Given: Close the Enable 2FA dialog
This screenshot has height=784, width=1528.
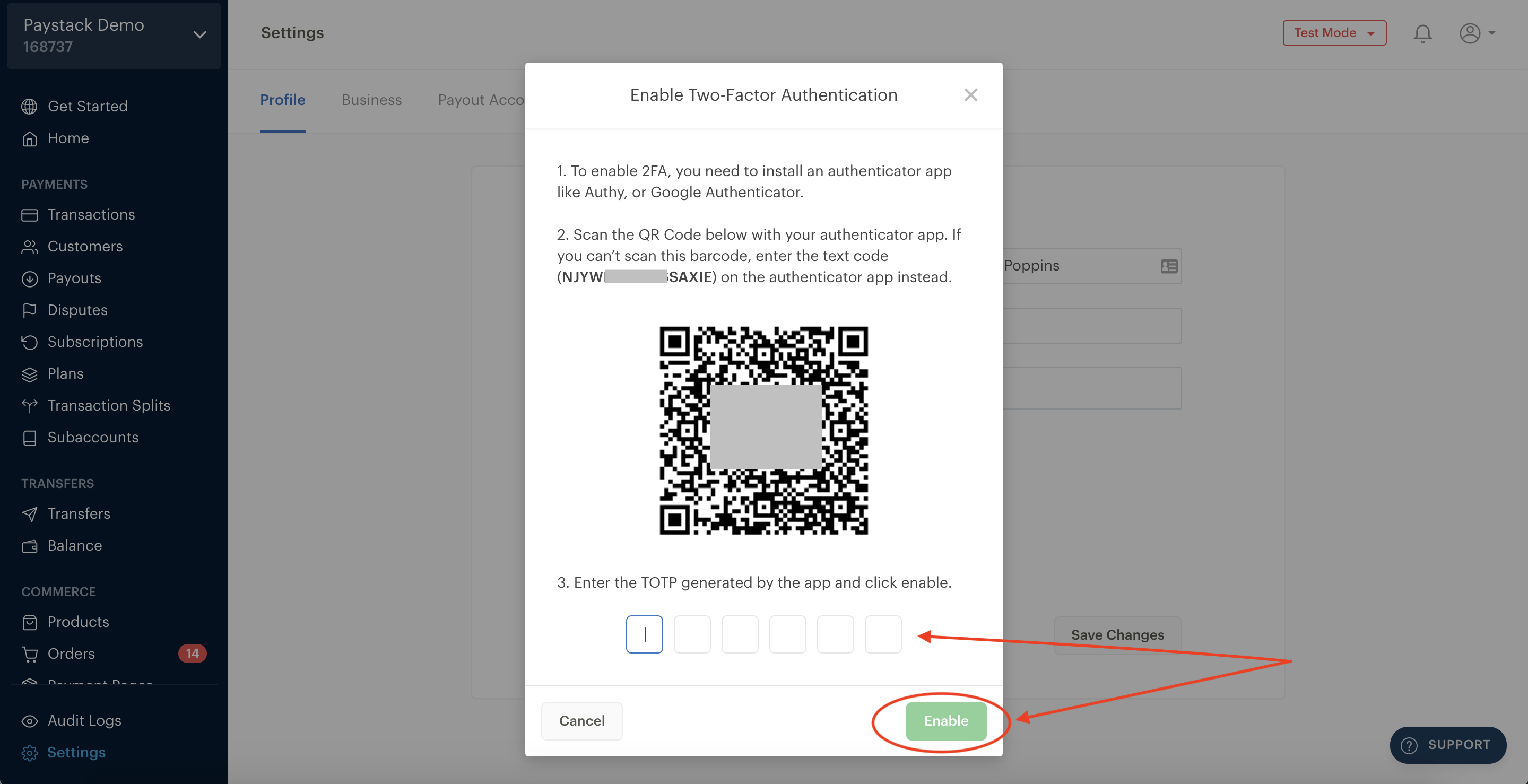Looking at the screenshot, I should (x=971, y=95).
